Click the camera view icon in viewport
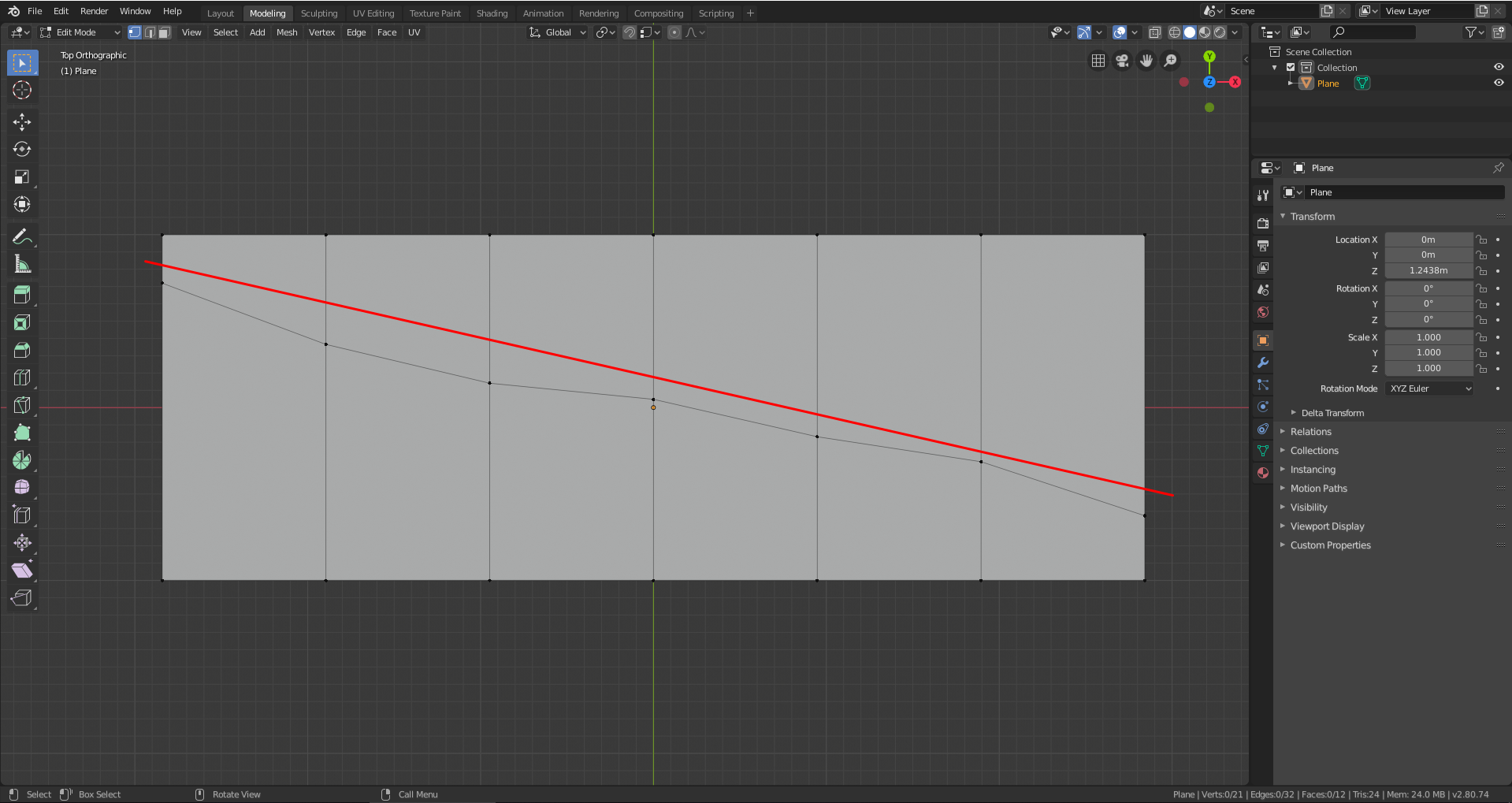 point(1122,61)
